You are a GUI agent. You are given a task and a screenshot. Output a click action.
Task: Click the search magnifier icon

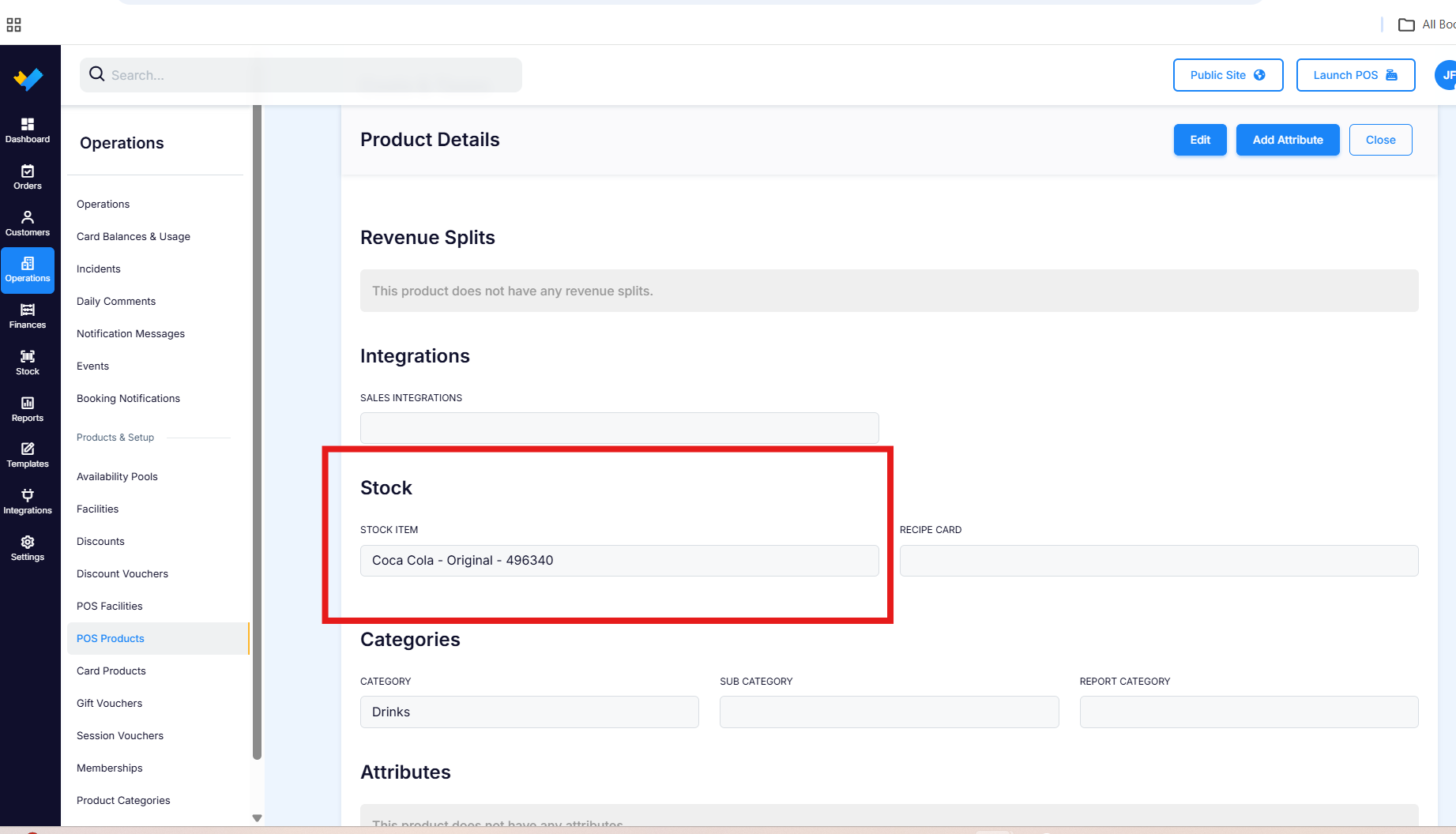tap(97, 74)
